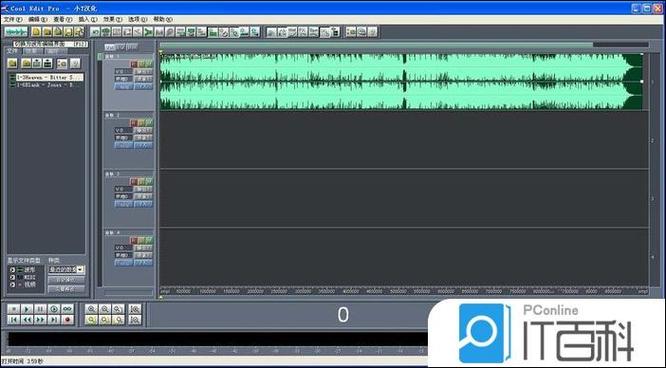This screenshot has height=368, width=666.
Task: Arm track 4 for recording with R button
Action: [x=134, y=240]
